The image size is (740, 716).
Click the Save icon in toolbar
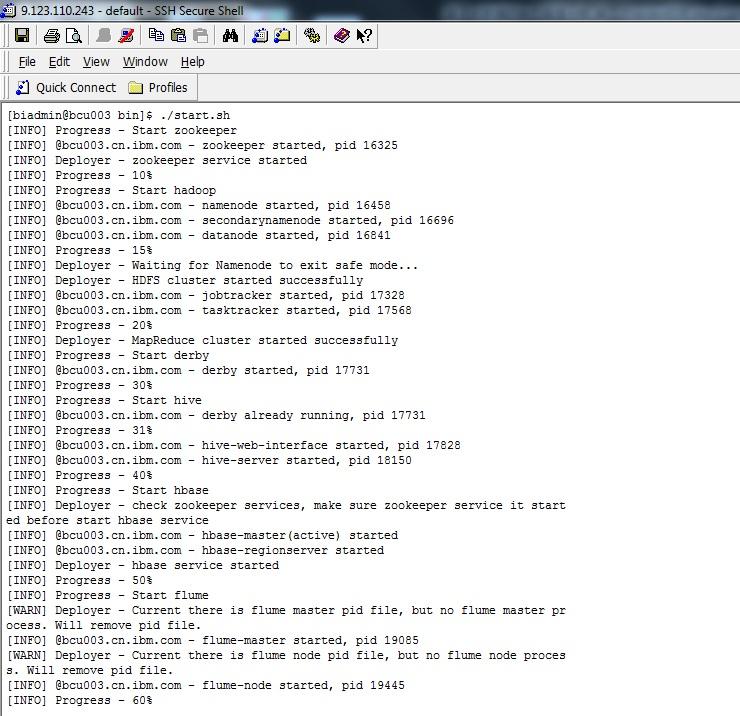click(22, 35)
